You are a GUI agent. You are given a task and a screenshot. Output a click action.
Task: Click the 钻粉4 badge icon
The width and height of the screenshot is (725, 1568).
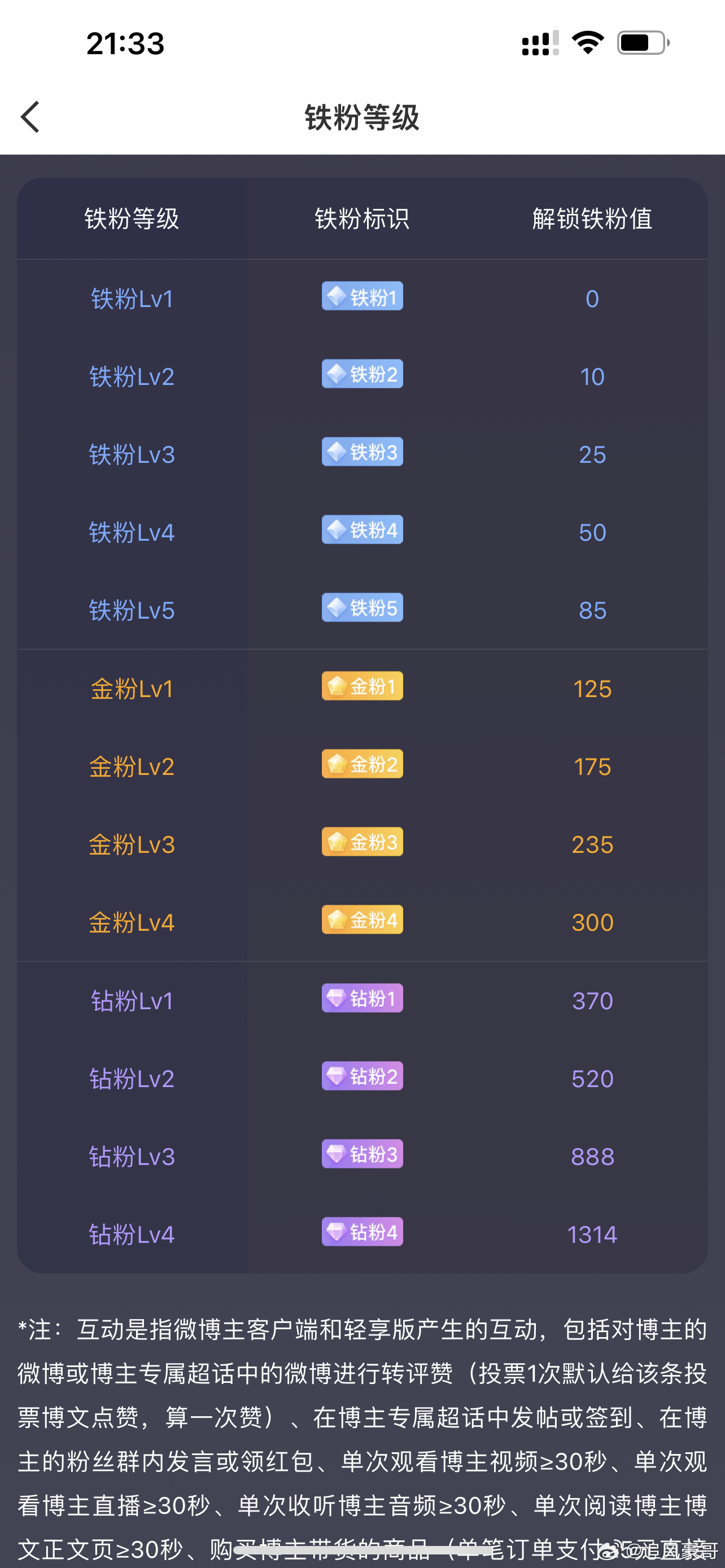(x=361, y=1232)
